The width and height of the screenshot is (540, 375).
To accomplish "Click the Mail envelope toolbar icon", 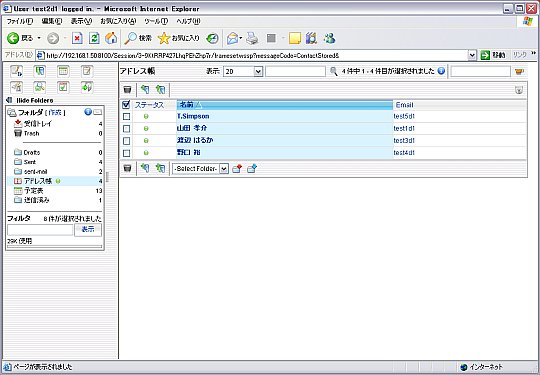I will (232, 38).
